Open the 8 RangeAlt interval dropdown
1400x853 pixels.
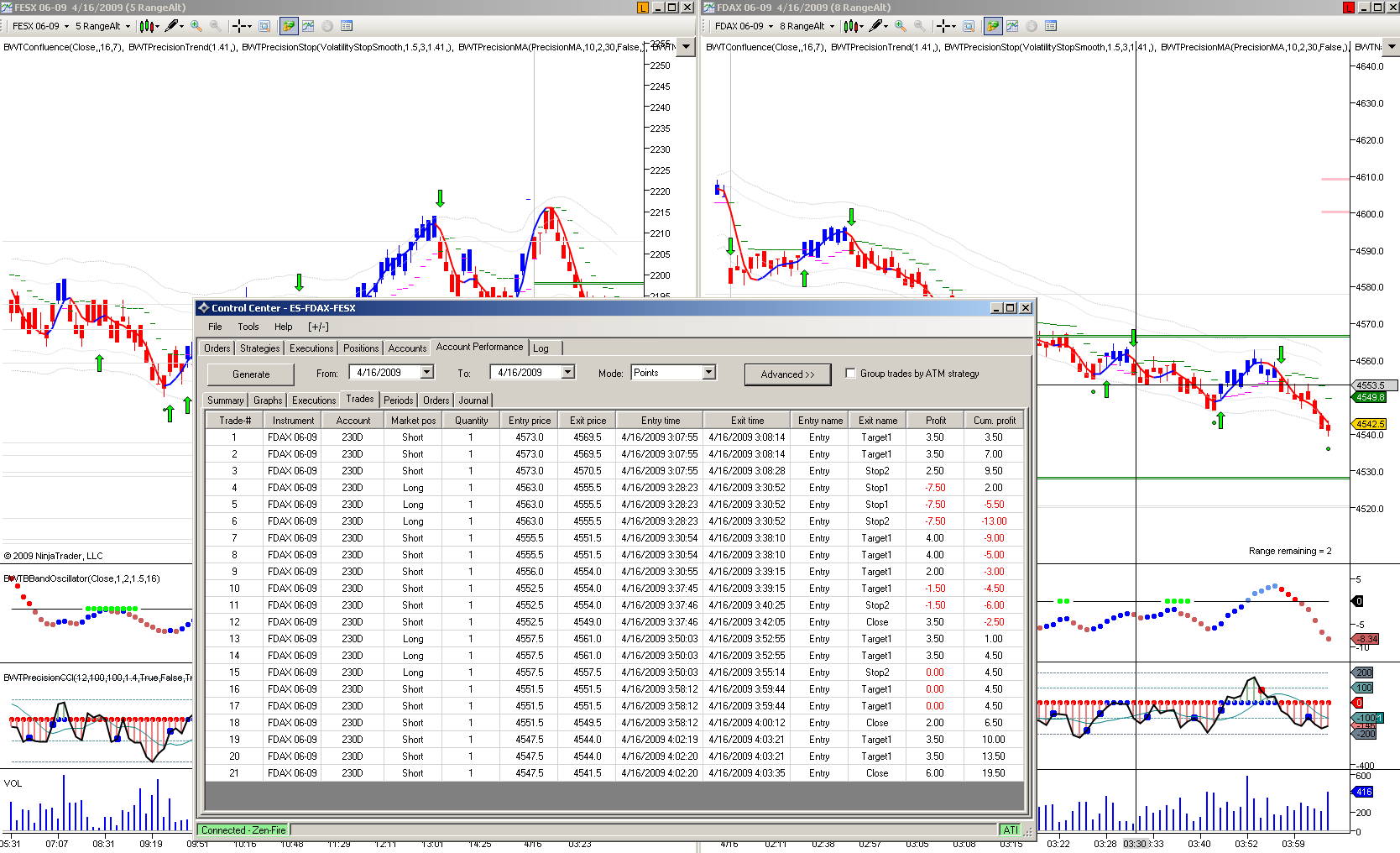click(832, 26)
